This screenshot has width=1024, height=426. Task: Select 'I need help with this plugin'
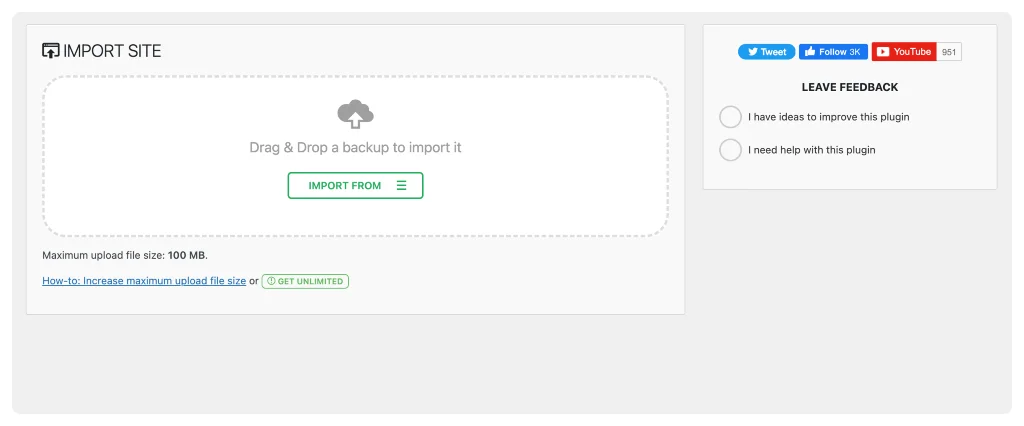click(730, 150)
